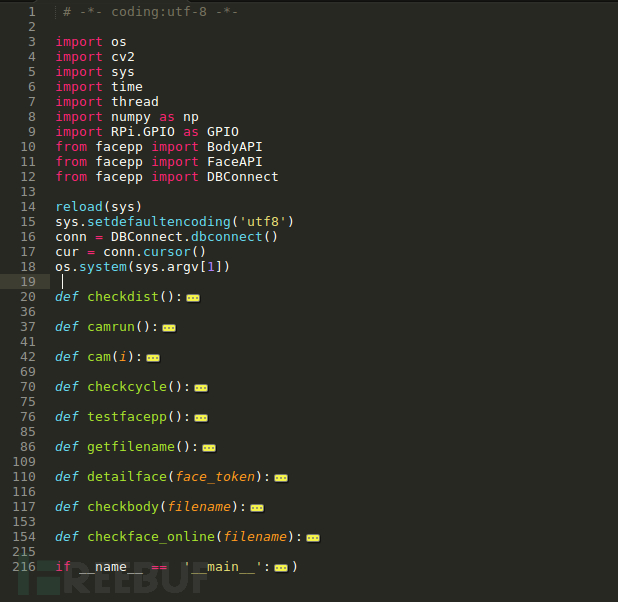Click fold marker after camrun definition
This screenshot has height=602, width=618.
tap(169, 328)
